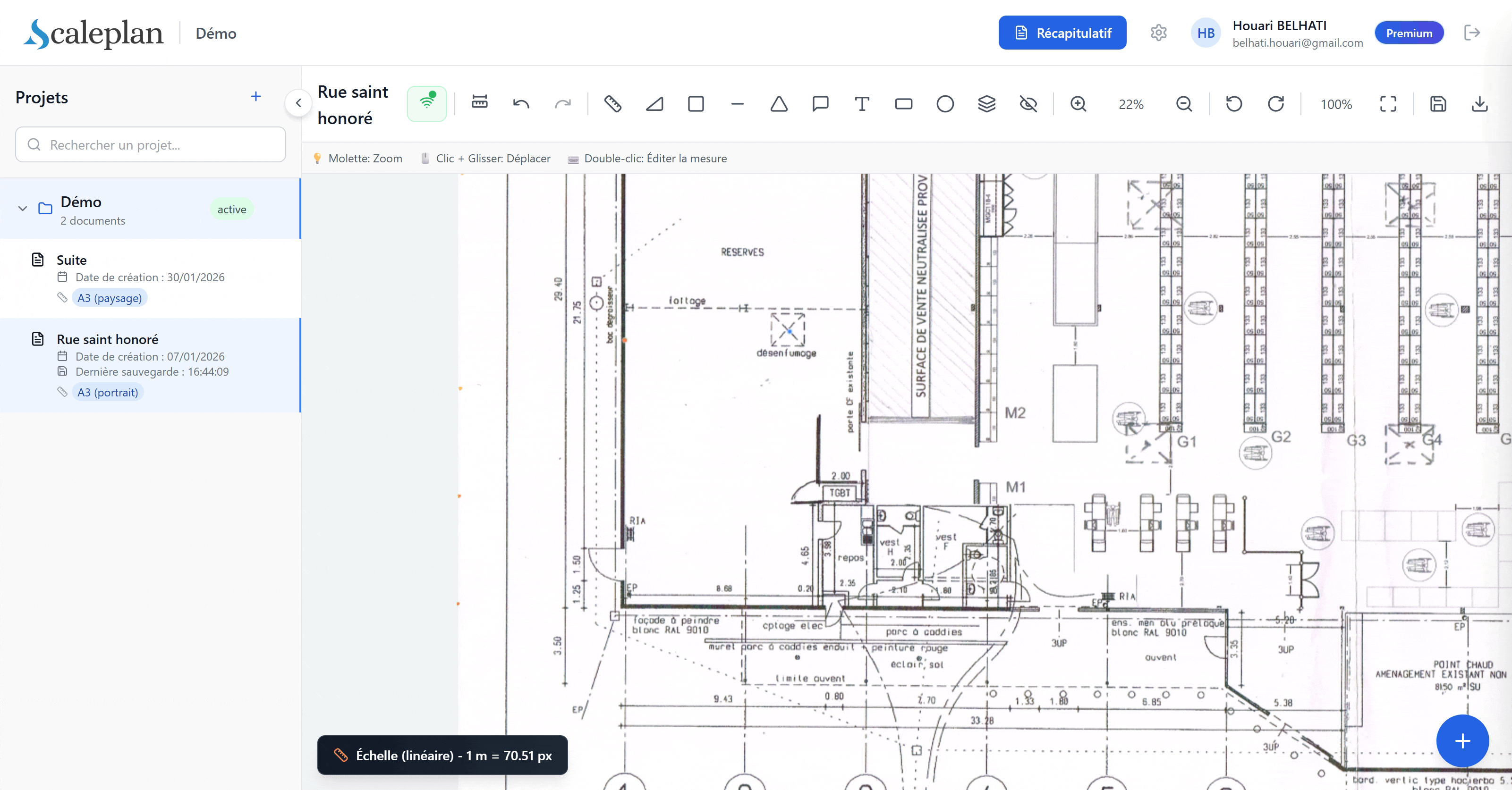1512x790 pixels.
Task: Open the Récapitulatif summary
Action: pyautogui.click(x=1062, y=33)
